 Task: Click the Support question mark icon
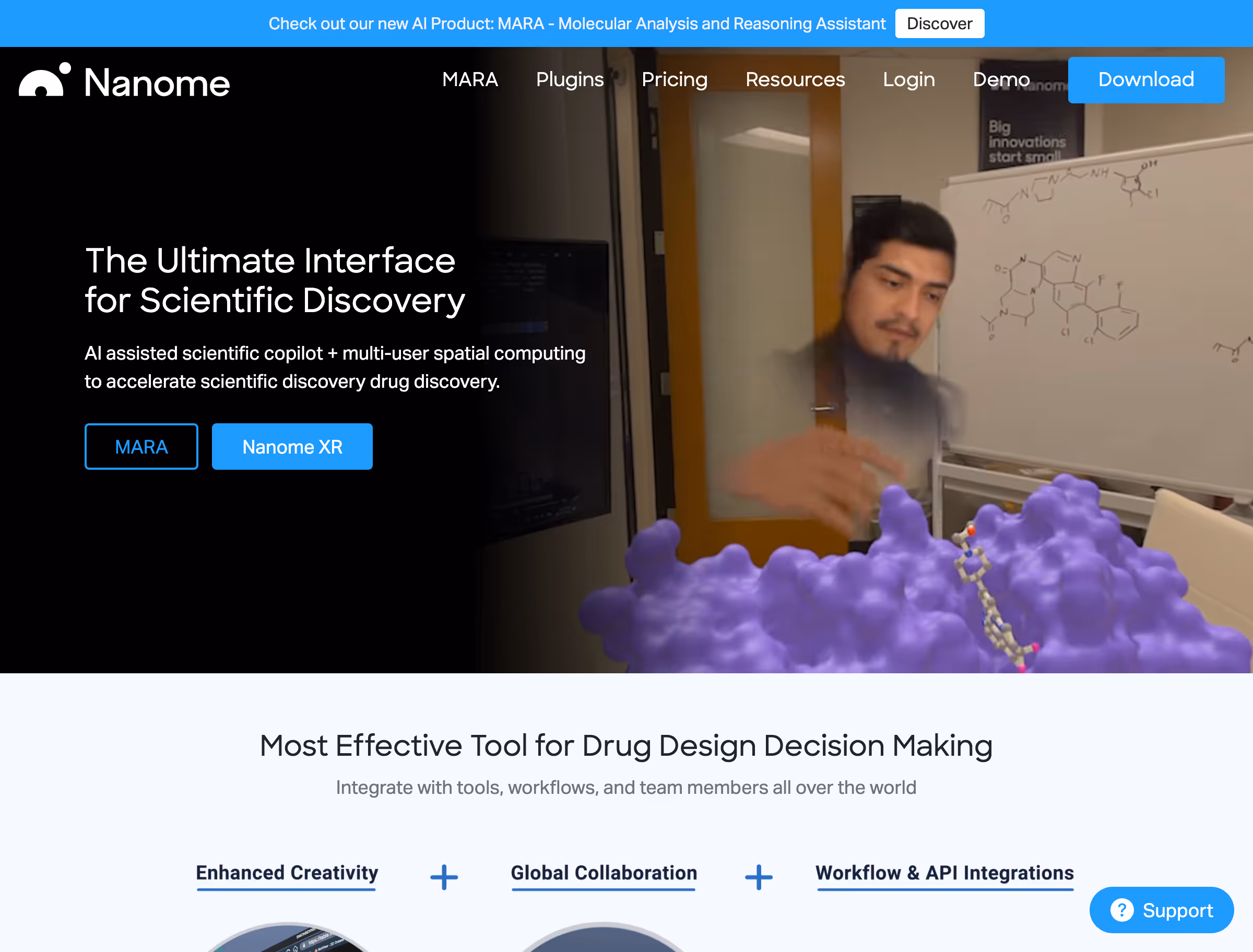[x=1121, y=910]
